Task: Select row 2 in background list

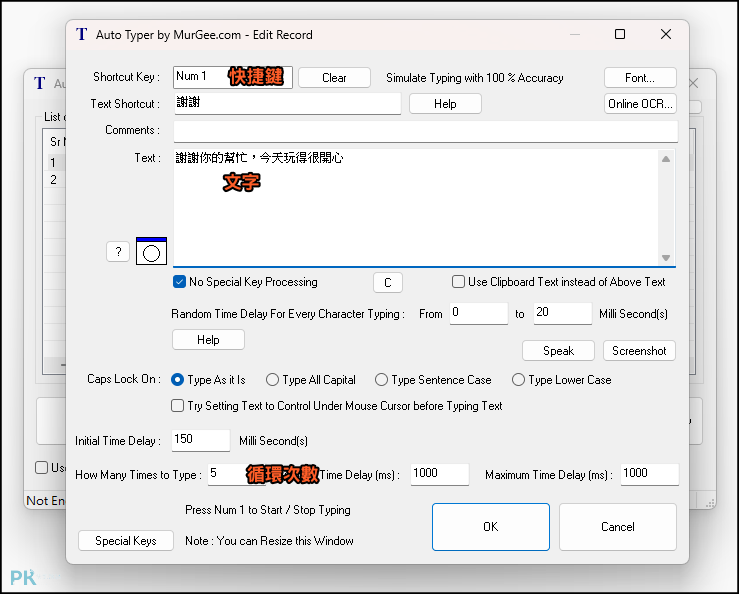Action: click(56, 180)
